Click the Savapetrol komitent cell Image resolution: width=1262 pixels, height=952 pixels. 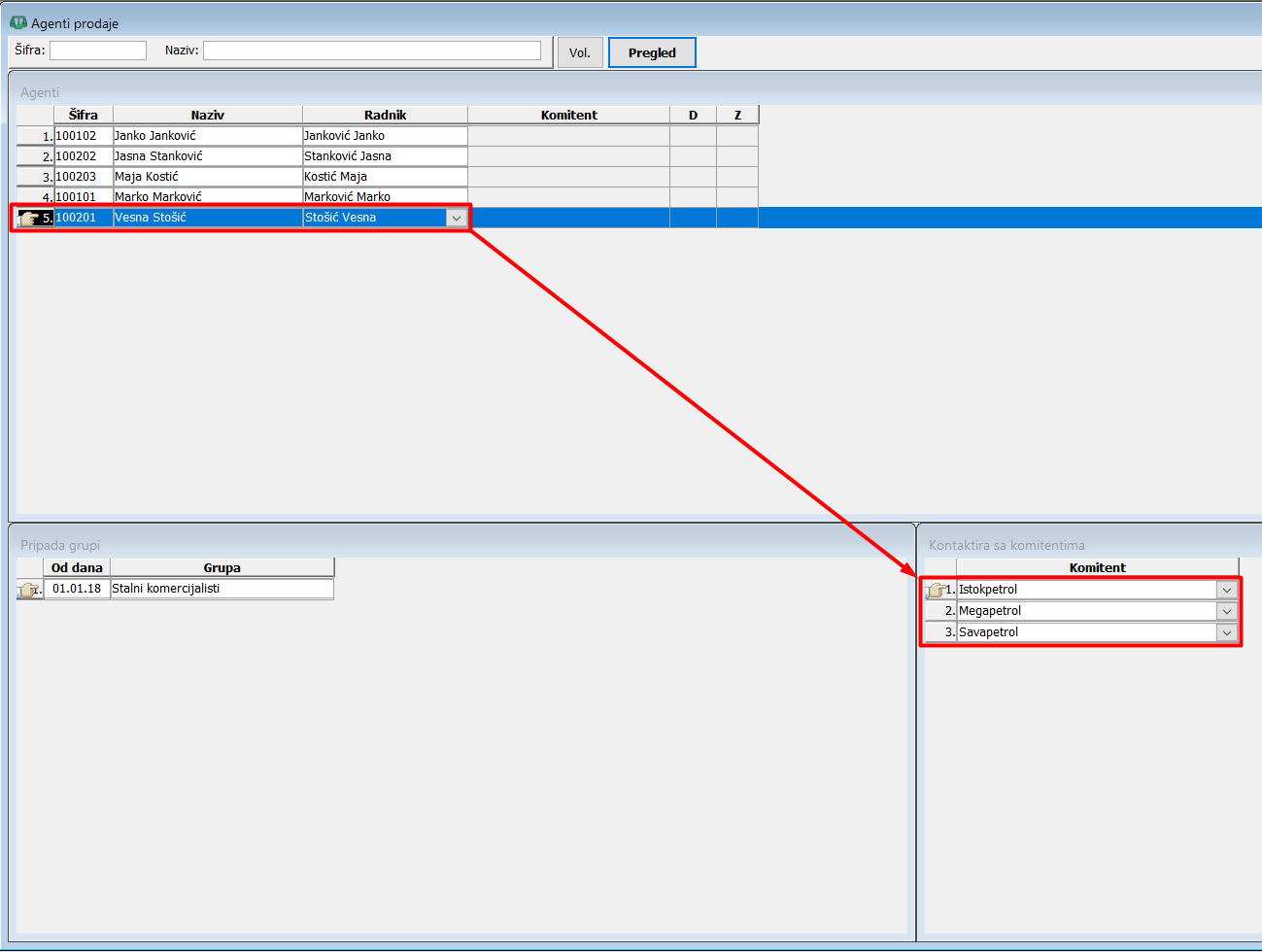pyautogui.click(x=1086, y=632)
